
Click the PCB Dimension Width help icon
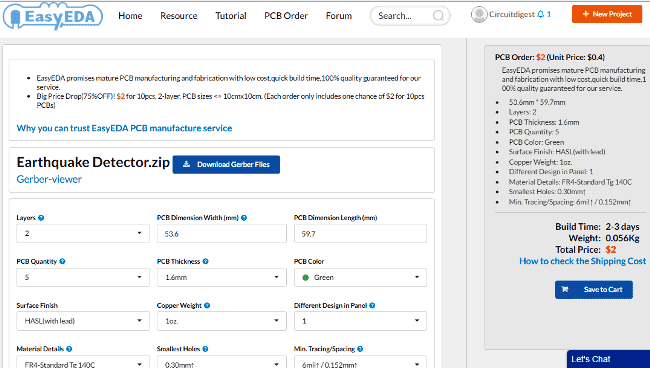click(244, 218)
